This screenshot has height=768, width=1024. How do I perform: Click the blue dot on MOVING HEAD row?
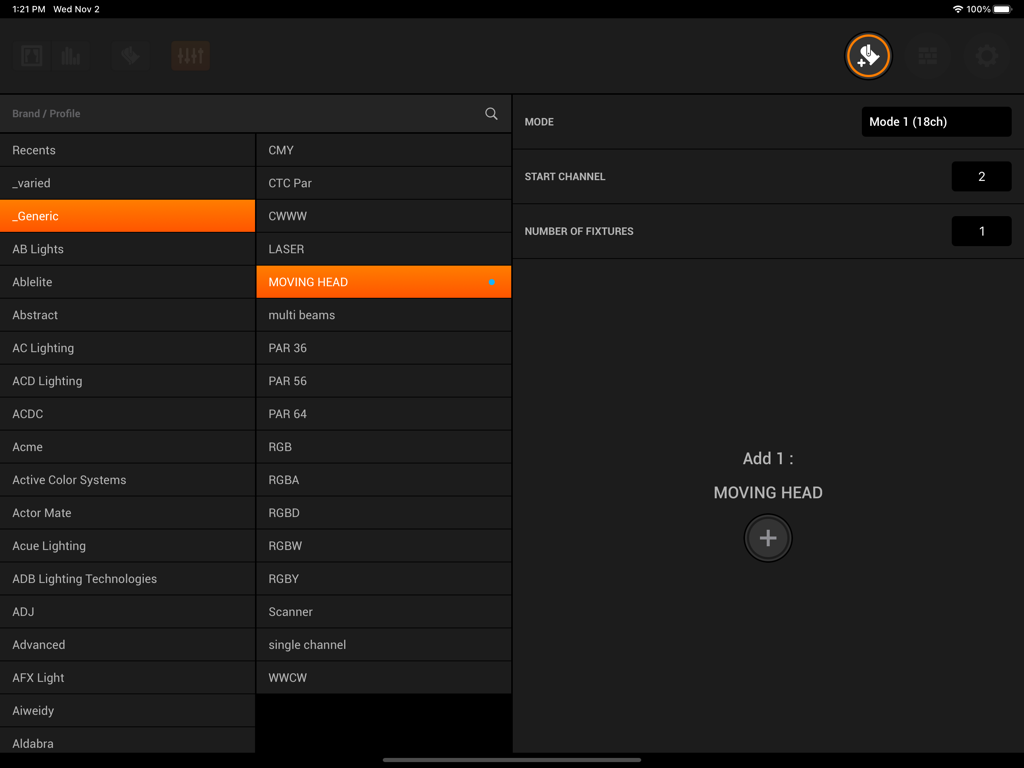pyautogui.click(x=492, y=282)
